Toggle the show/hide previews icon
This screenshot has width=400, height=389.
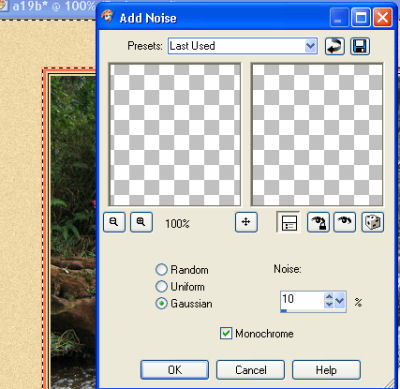(x=288, y=222)
